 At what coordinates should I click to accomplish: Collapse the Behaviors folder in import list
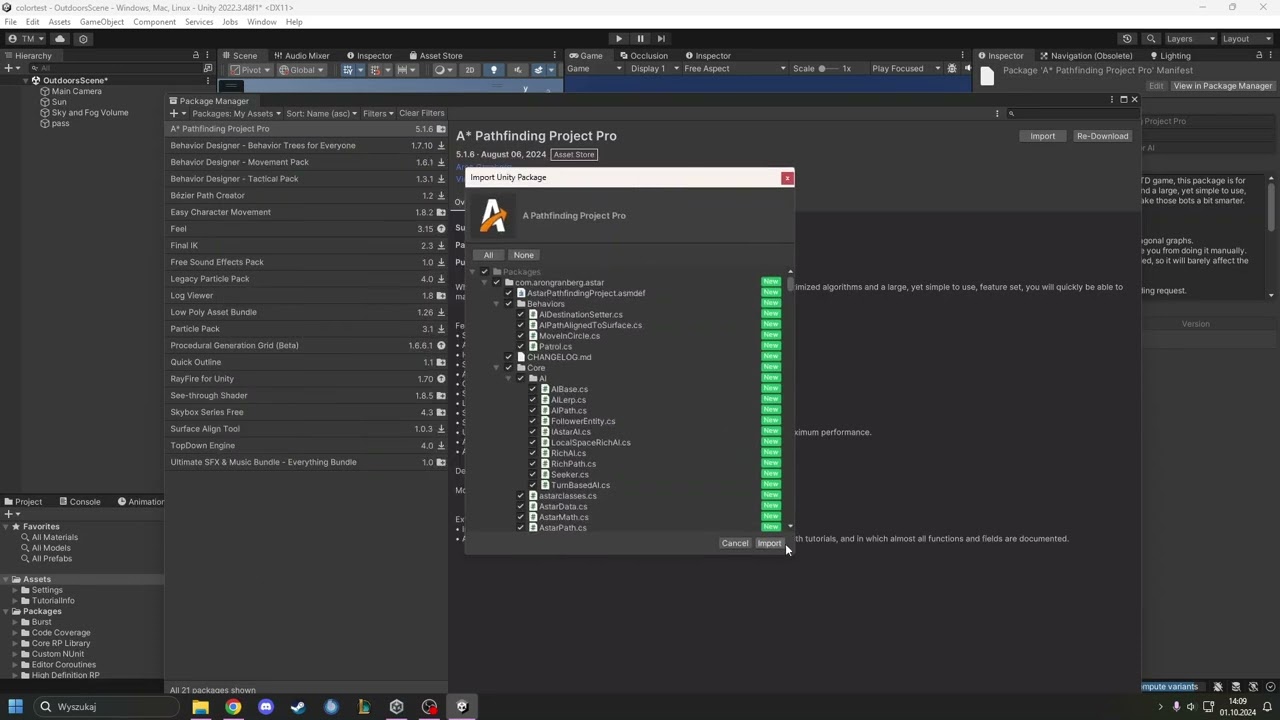tap(496, 304)
